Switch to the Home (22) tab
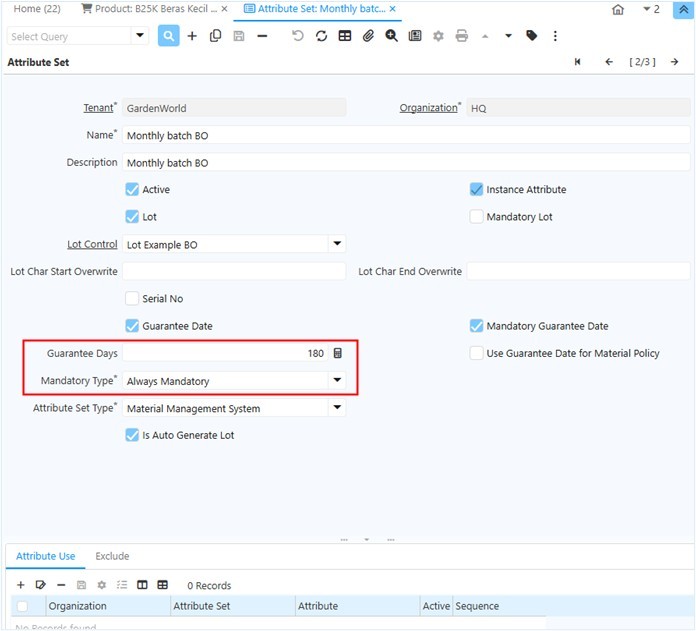Screen dimensions: 696x631 tap(37, 9)
